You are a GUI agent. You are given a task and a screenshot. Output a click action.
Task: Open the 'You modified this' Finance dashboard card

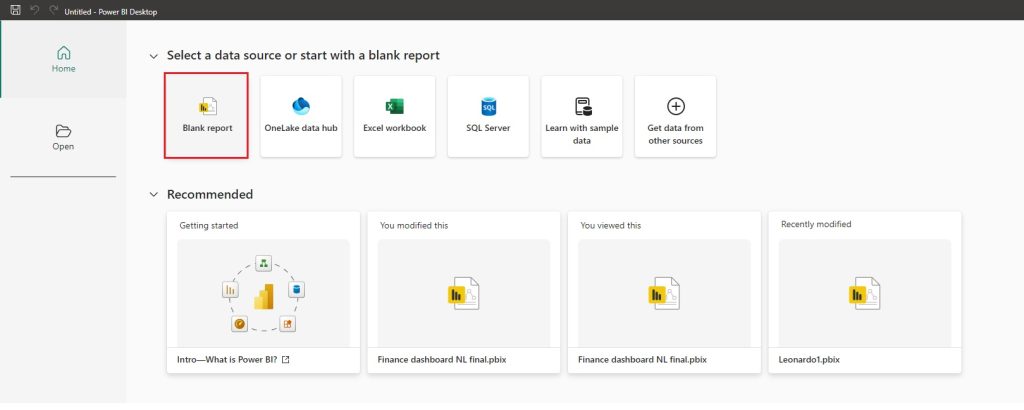pyautogui.click(x=464, y=292)
